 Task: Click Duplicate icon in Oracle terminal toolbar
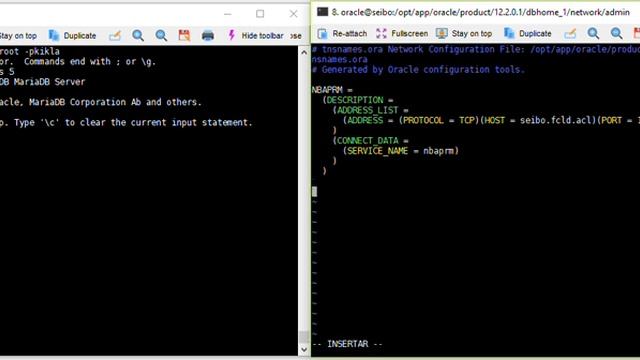point(509,33)
